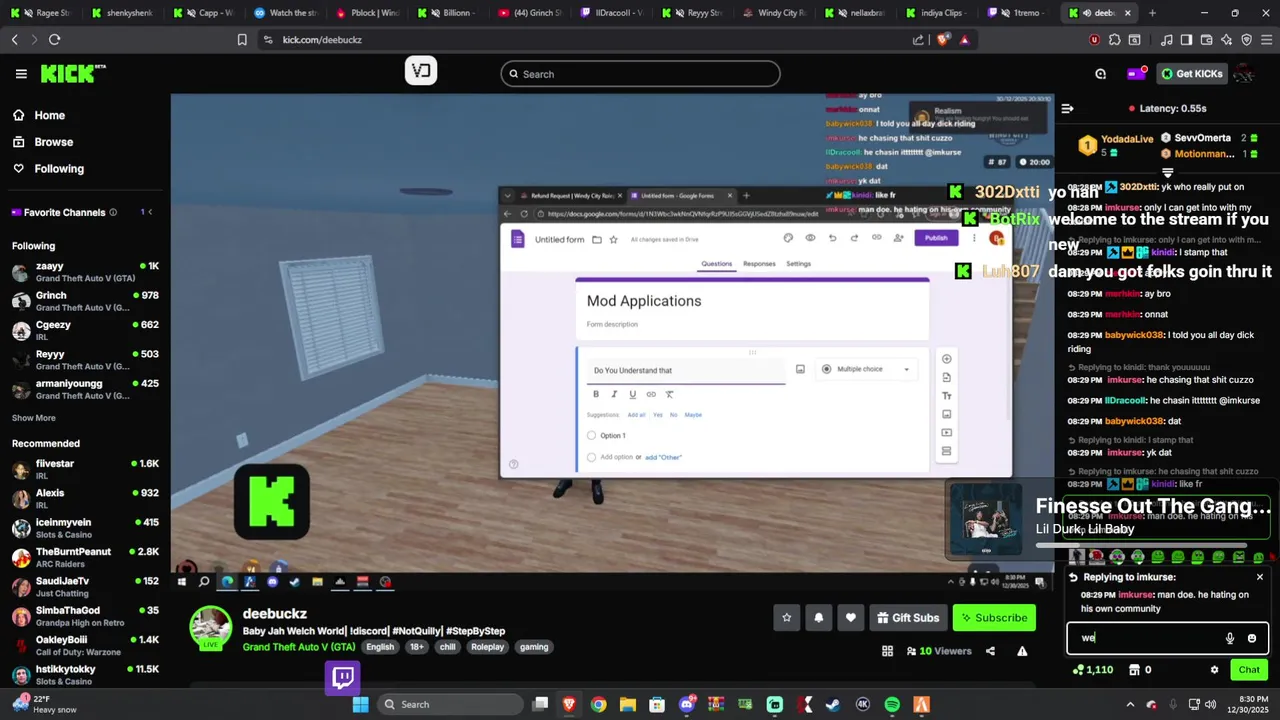
Task: Open the chat shop icon
Action: [1135, 670]
